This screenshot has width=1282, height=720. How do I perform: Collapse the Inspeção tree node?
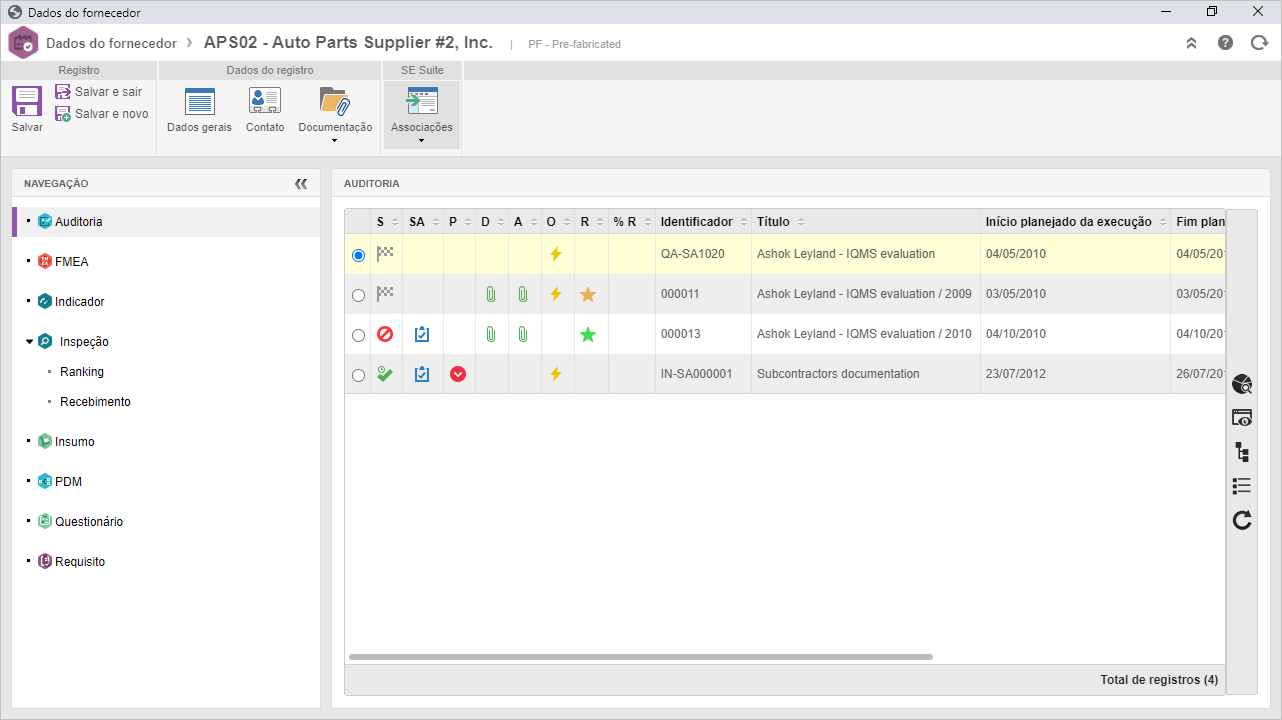click(30, 342)
